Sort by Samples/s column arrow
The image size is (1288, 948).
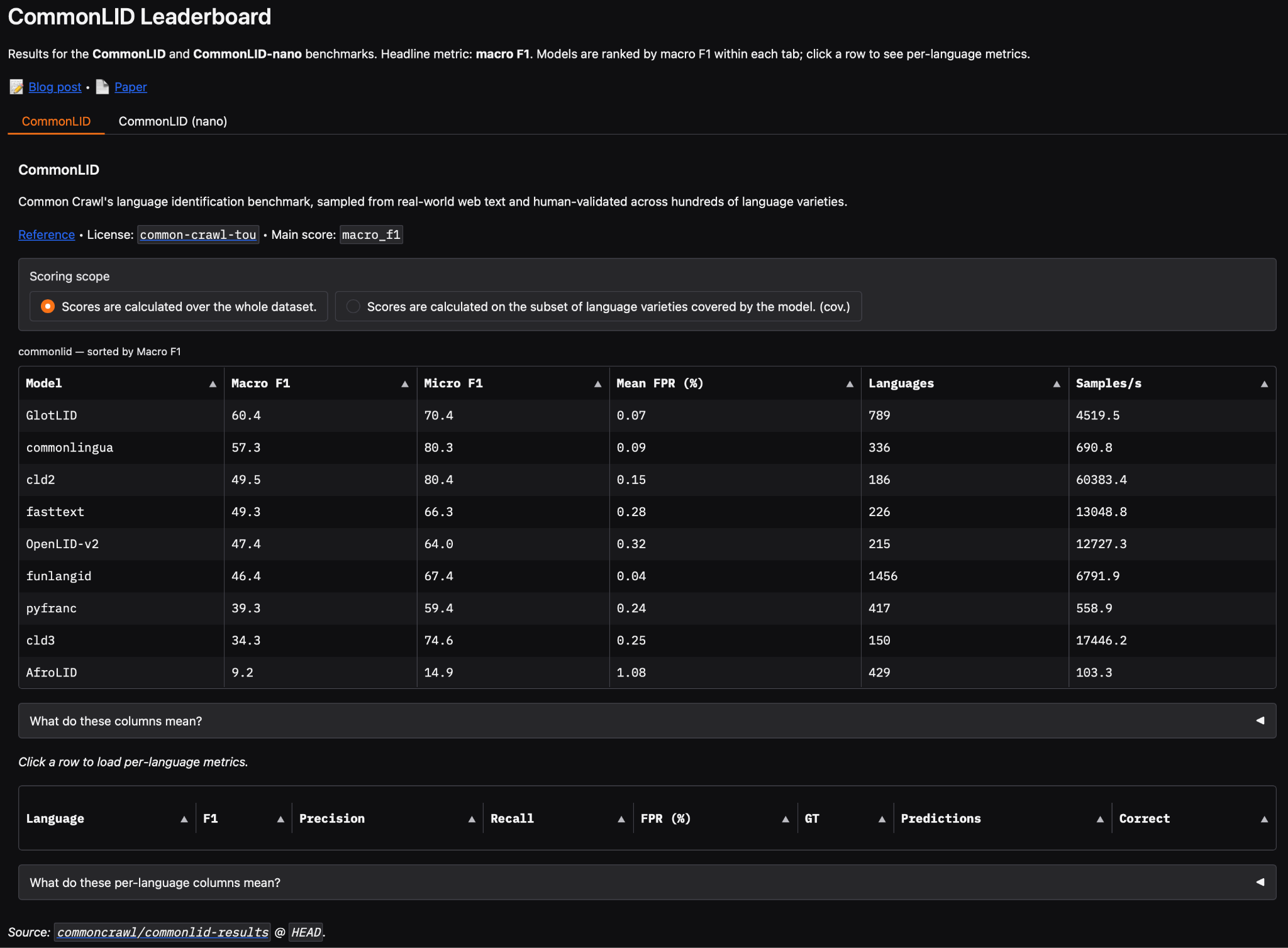1264,384
